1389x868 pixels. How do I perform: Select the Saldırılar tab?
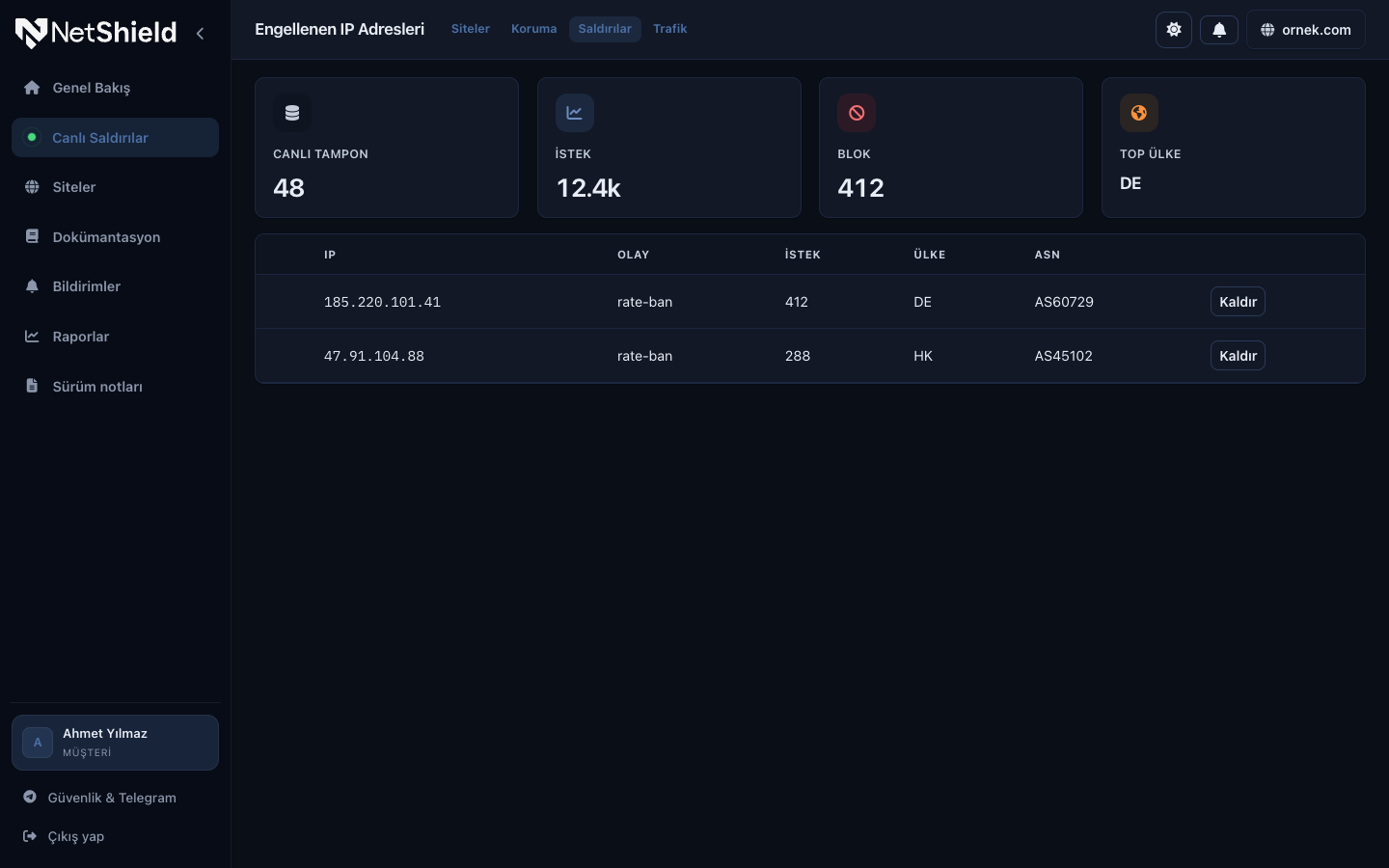pos(605,29)
